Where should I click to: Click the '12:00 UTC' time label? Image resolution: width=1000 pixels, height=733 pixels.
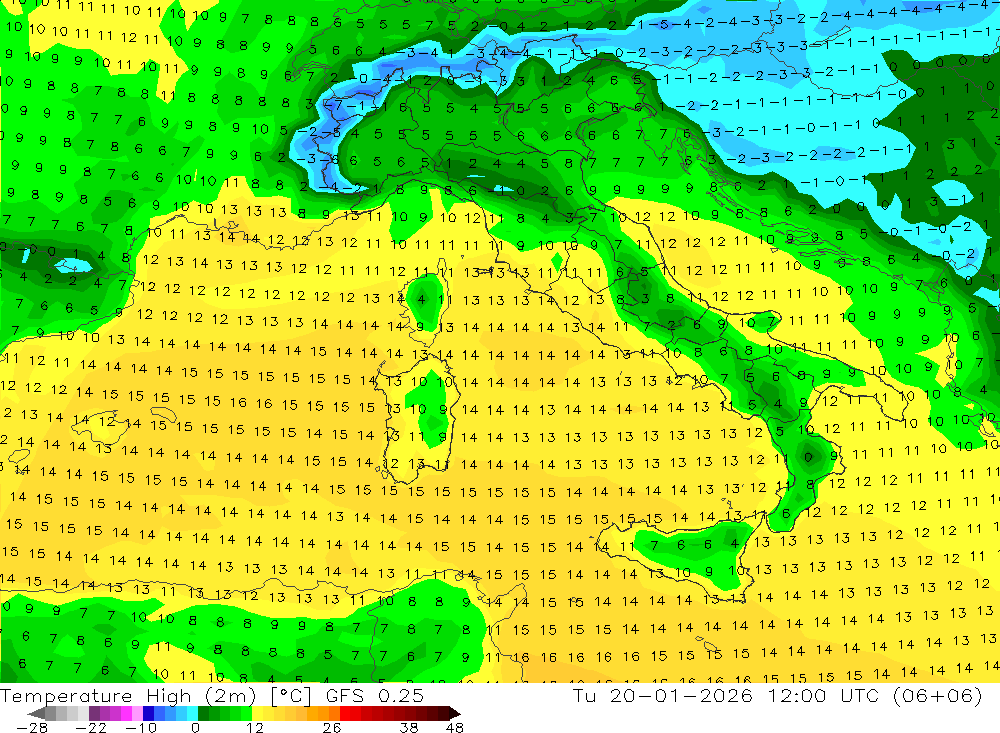click(823, 695)
